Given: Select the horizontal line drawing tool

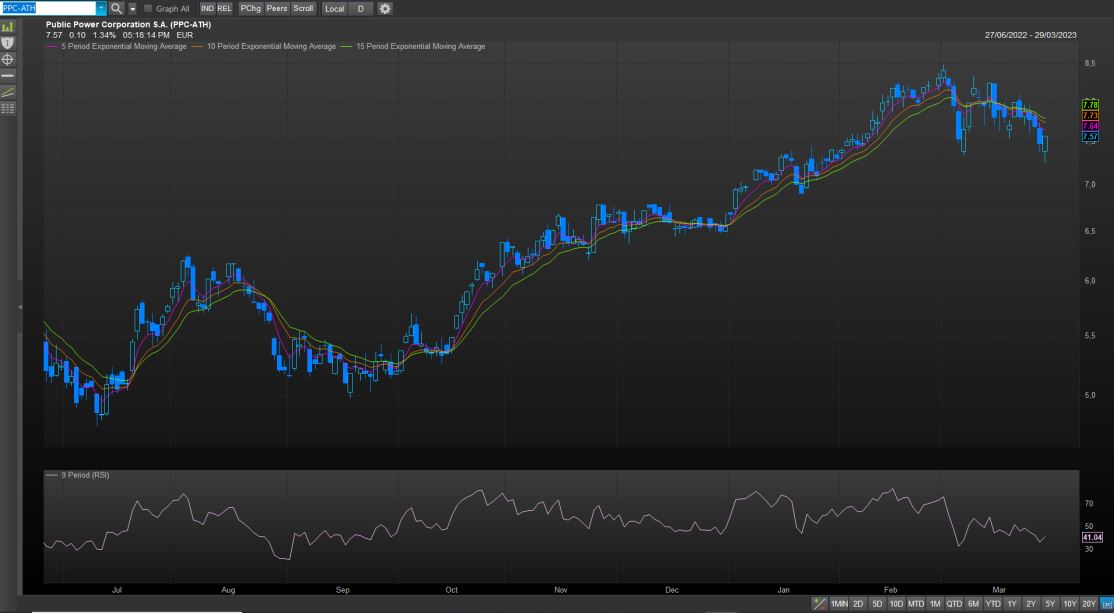Looking at the screenshot, I should (x=8, y=76).
